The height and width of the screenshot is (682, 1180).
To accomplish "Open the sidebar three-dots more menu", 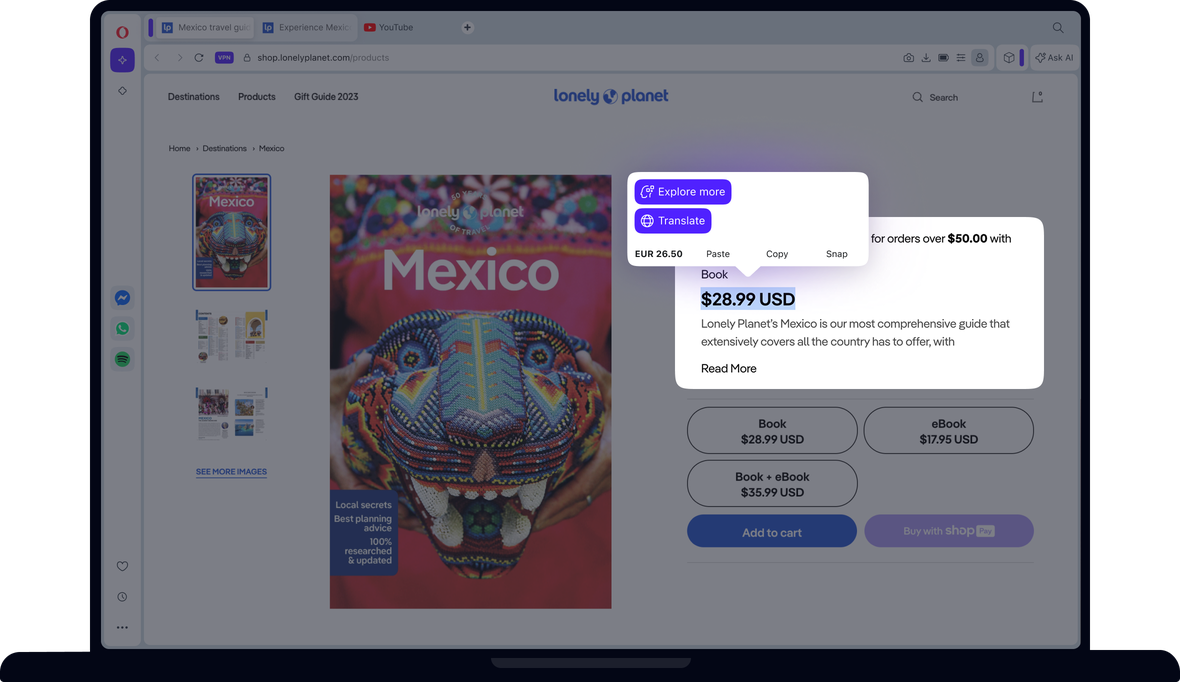I will click(x=122, y=628).
